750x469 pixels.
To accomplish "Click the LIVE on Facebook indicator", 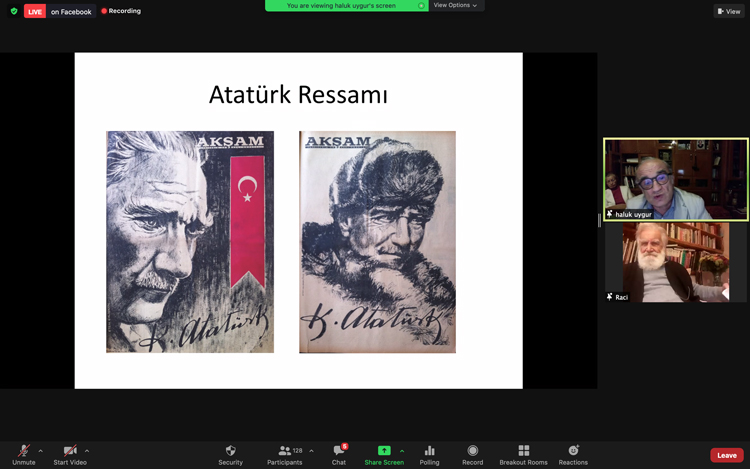I will (x=60, y=11).
